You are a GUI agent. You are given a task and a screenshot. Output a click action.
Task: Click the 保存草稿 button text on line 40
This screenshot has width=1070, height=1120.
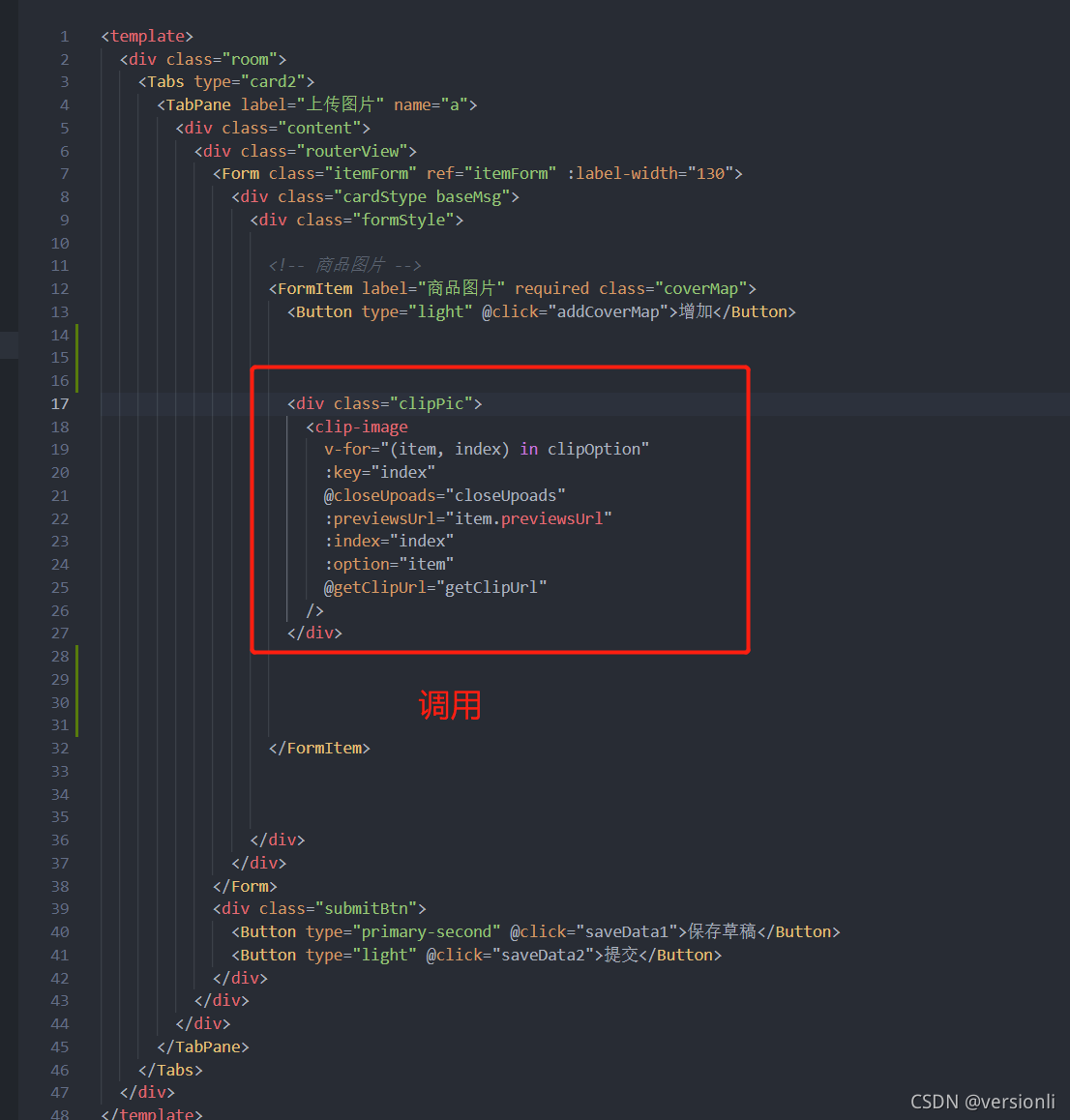(x=721, y=931)
